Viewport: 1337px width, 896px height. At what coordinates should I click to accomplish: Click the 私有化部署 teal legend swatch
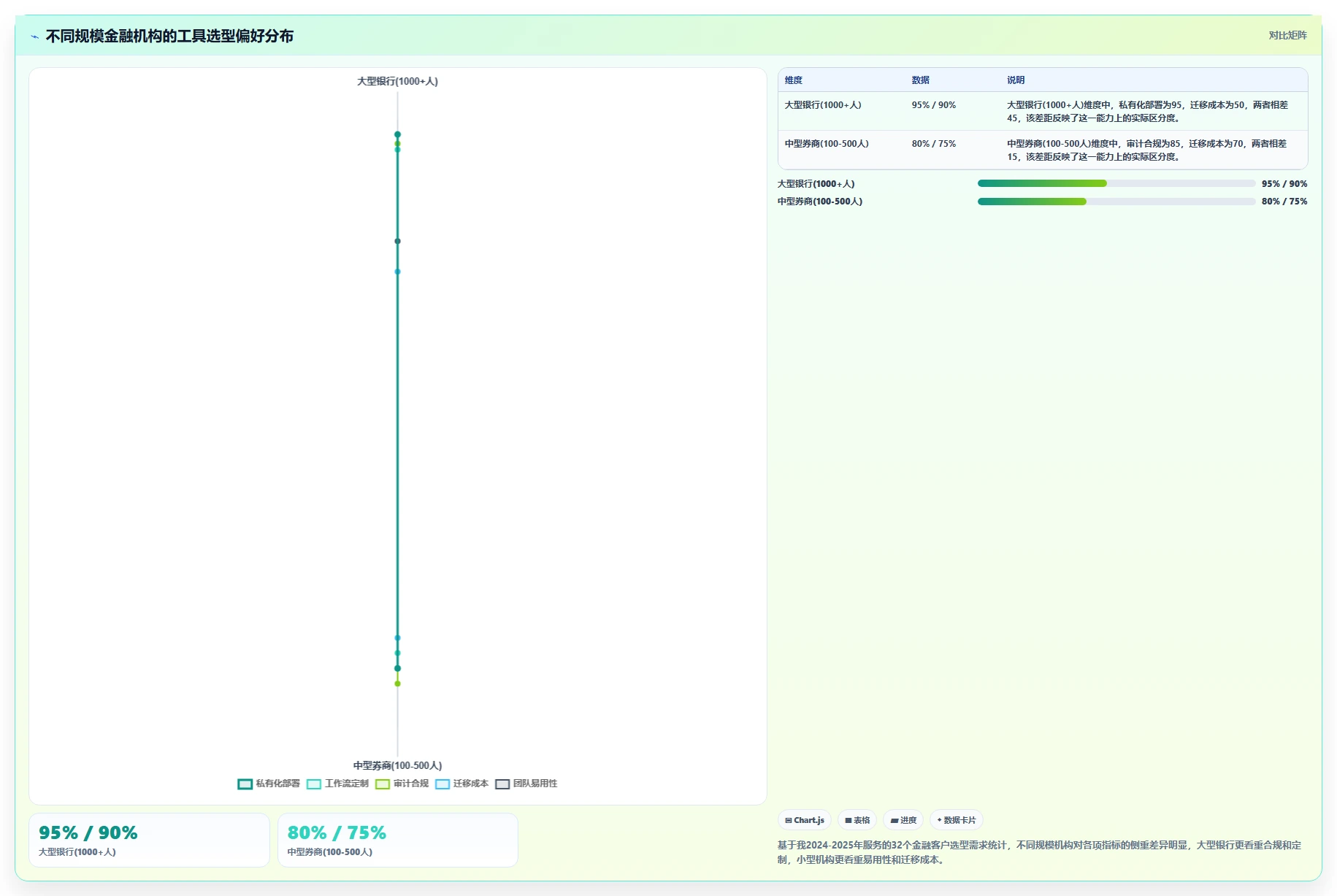[245, 784]
